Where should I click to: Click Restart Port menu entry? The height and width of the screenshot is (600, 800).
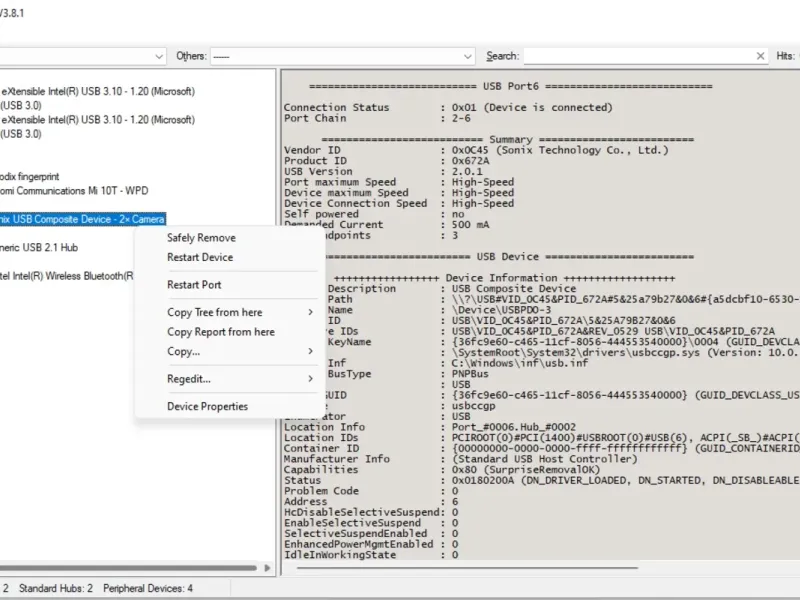(194, 285)
